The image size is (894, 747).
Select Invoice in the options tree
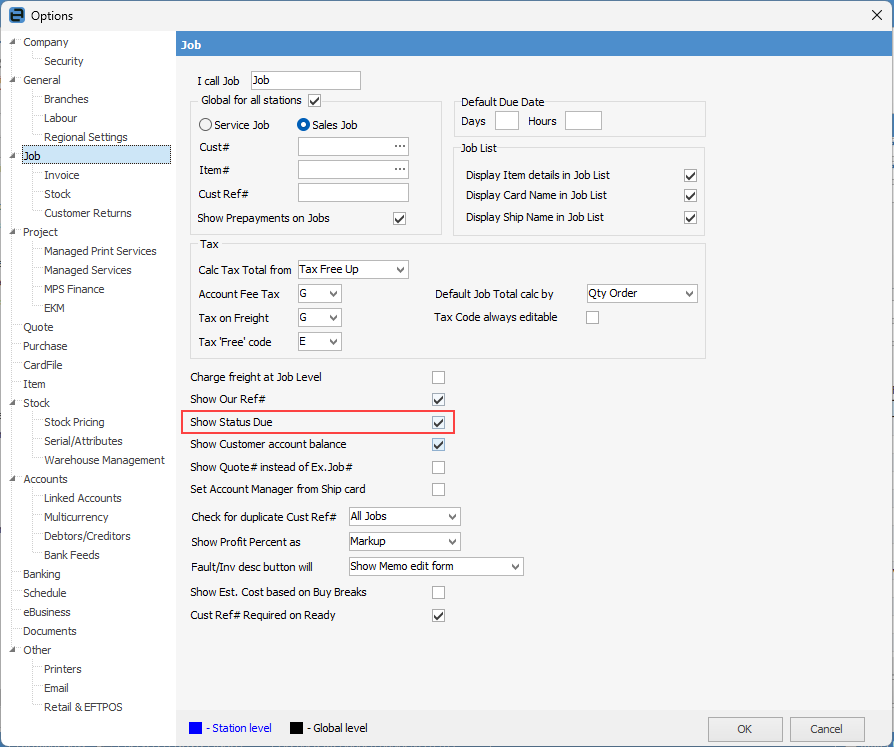61,175
